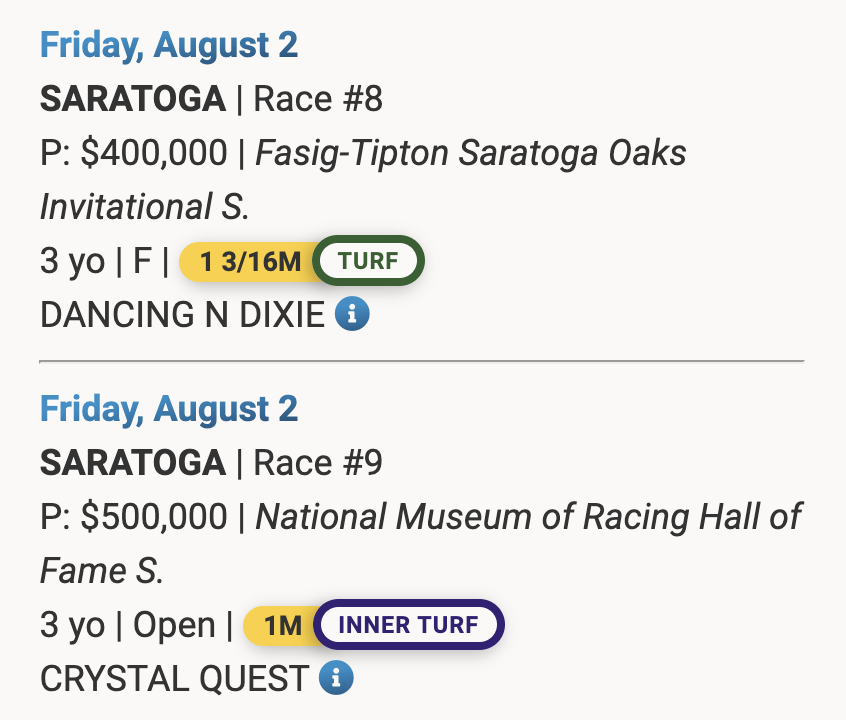Click the Open sex restriction text
This screenshot has width=846, height=720.
(x=174, y=626)
